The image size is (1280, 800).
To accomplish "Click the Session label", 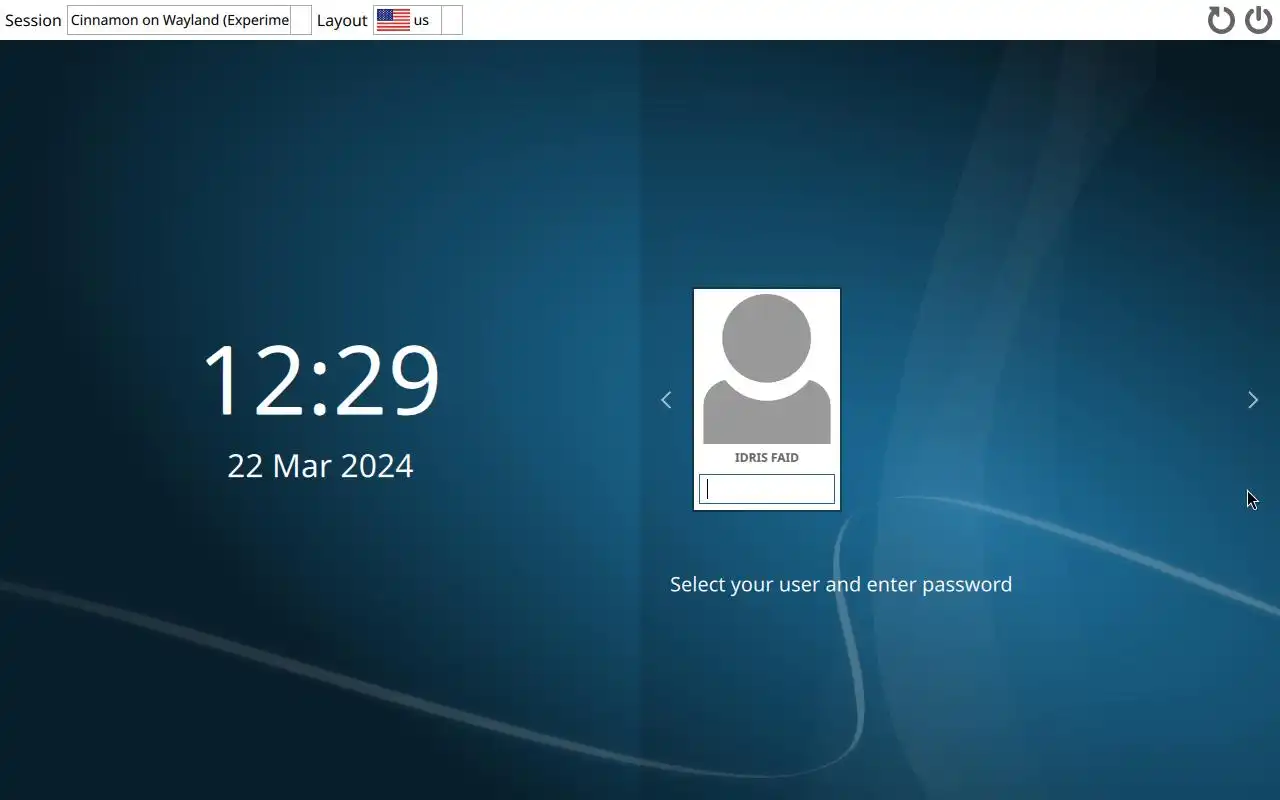I will [x=33, y=20].
